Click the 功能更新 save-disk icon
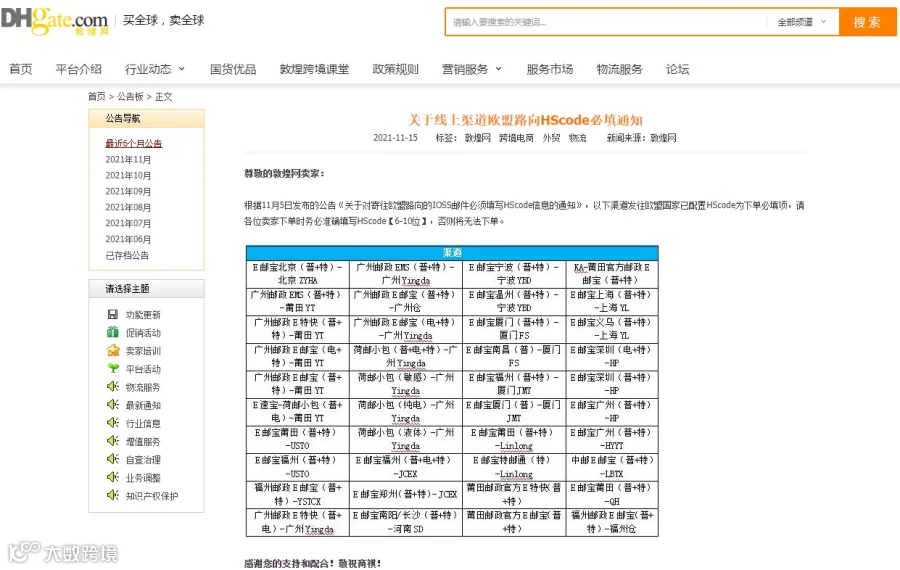Viewport: 900px width, 570px height. click(112, 314)
